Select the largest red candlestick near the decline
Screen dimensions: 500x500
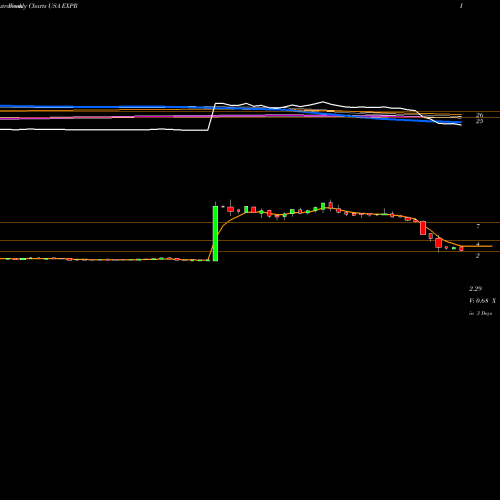point(423,228)
